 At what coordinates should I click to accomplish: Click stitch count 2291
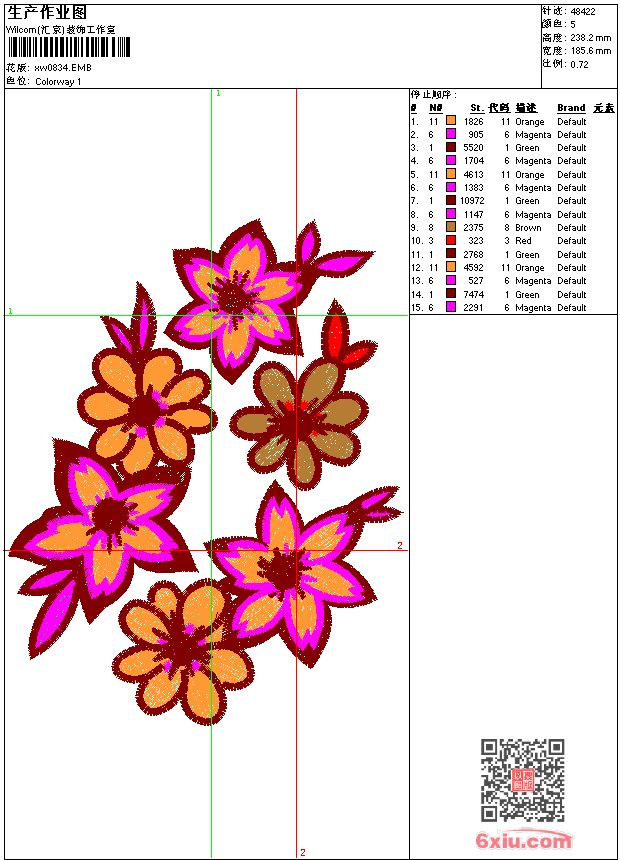(474, 308)
